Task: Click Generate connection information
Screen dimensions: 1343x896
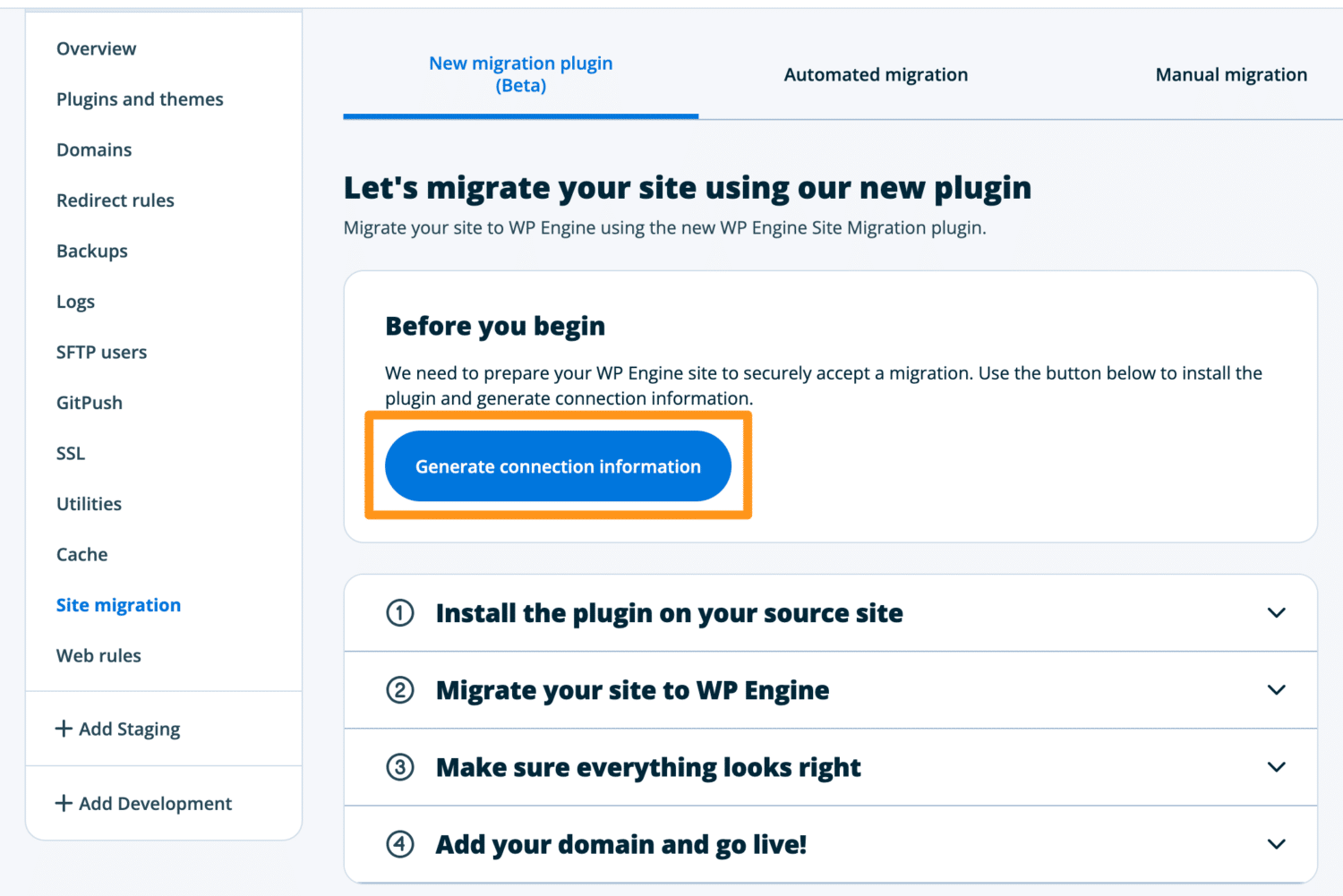Action: tap(557, 465)
